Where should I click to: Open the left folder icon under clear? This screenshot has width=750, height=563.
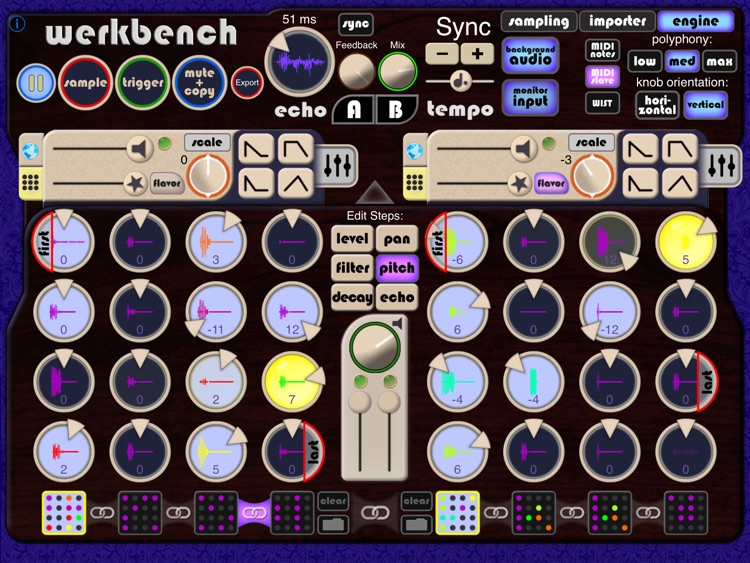[x=333, y=524]
